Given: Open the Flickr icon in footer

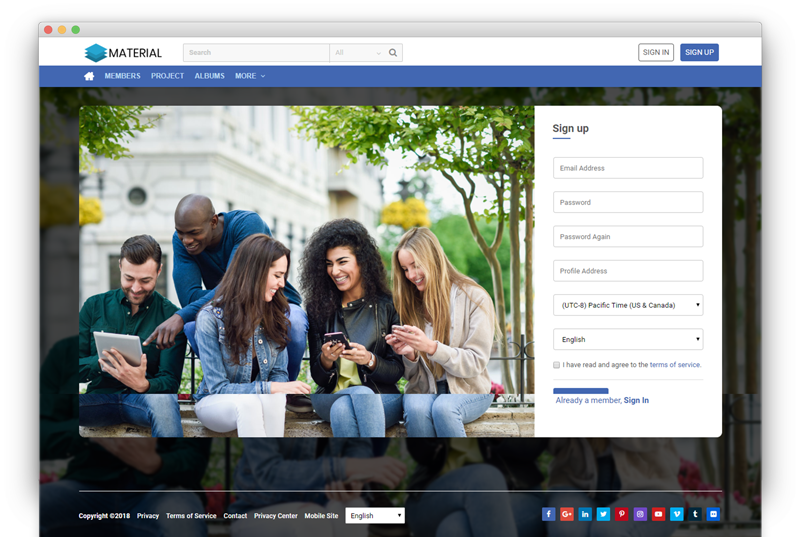Looking at the screenshot, I should (713, 514).
